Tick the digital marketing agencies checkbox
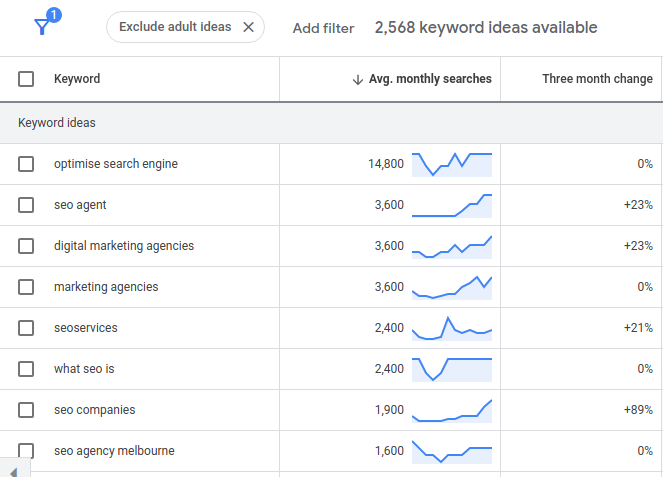Image resolution: width=663 pixels, height=477 pixels. [26, 246]
